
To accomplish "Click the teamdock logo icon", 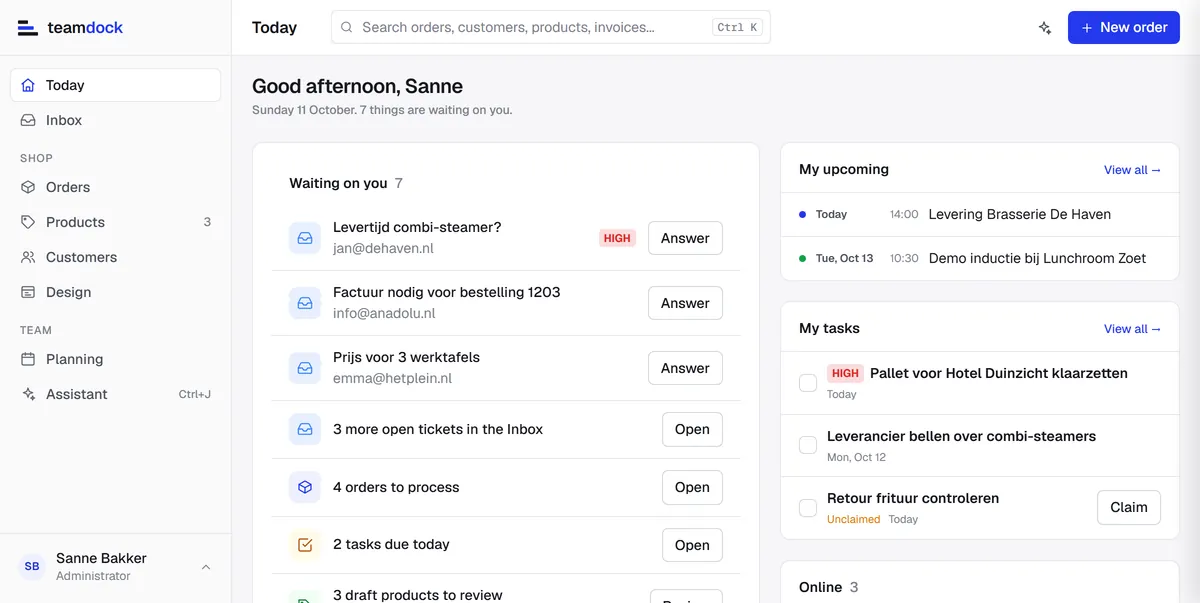I will 28,28.
